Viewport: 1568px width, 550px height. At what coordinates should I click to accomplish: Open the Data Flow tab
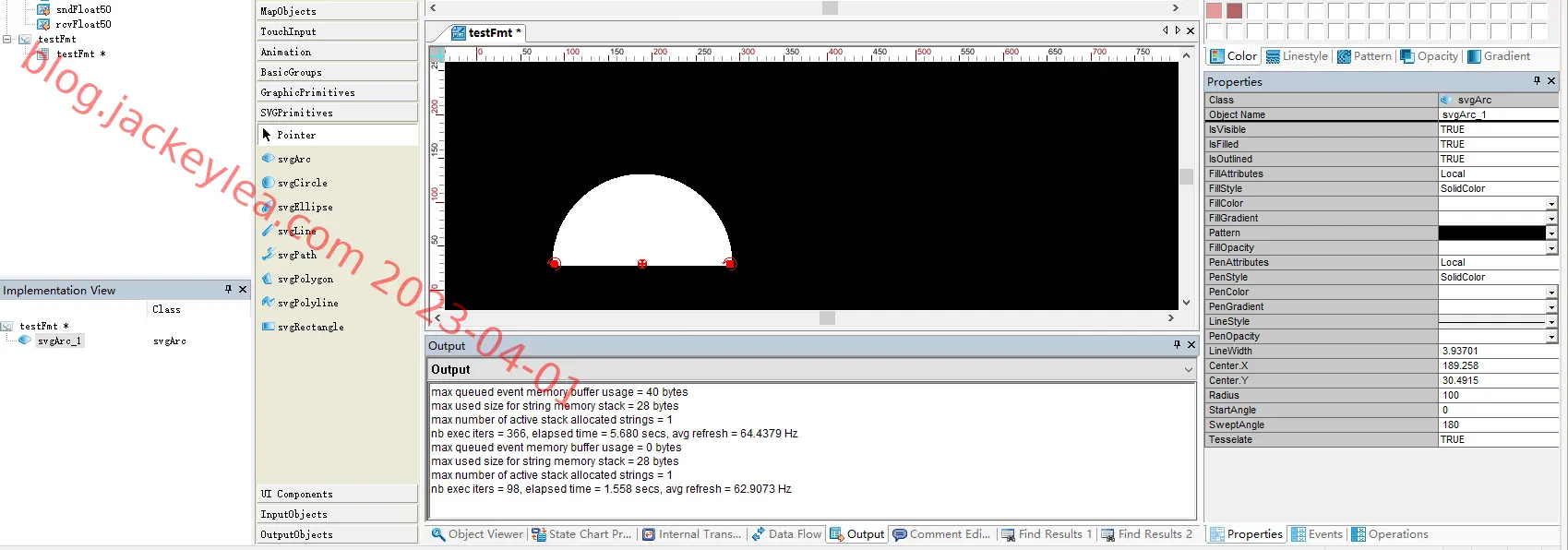tap(786, 534)
